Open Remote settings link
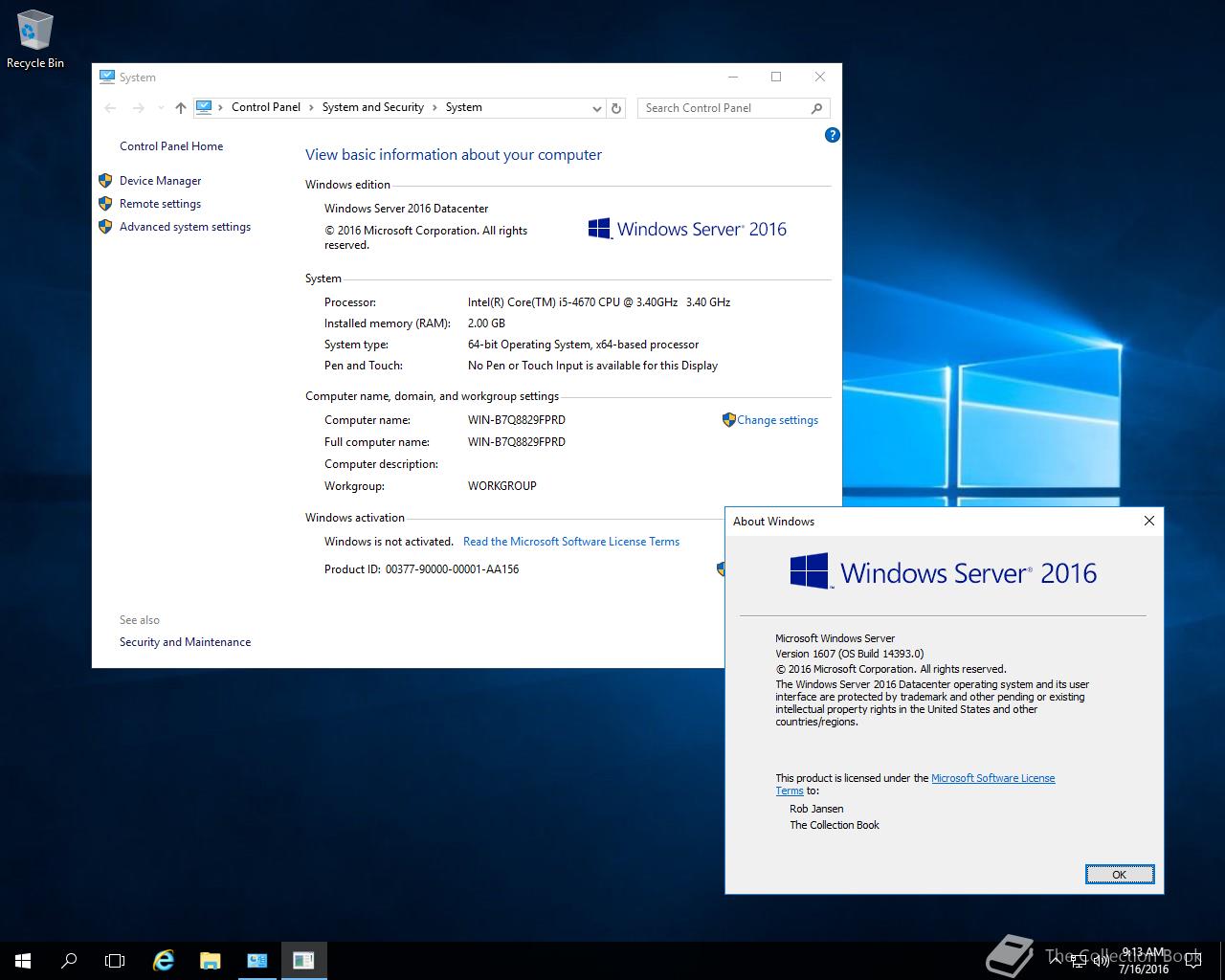This screenshot has width=1225, height=980. [x=160, y=203]
